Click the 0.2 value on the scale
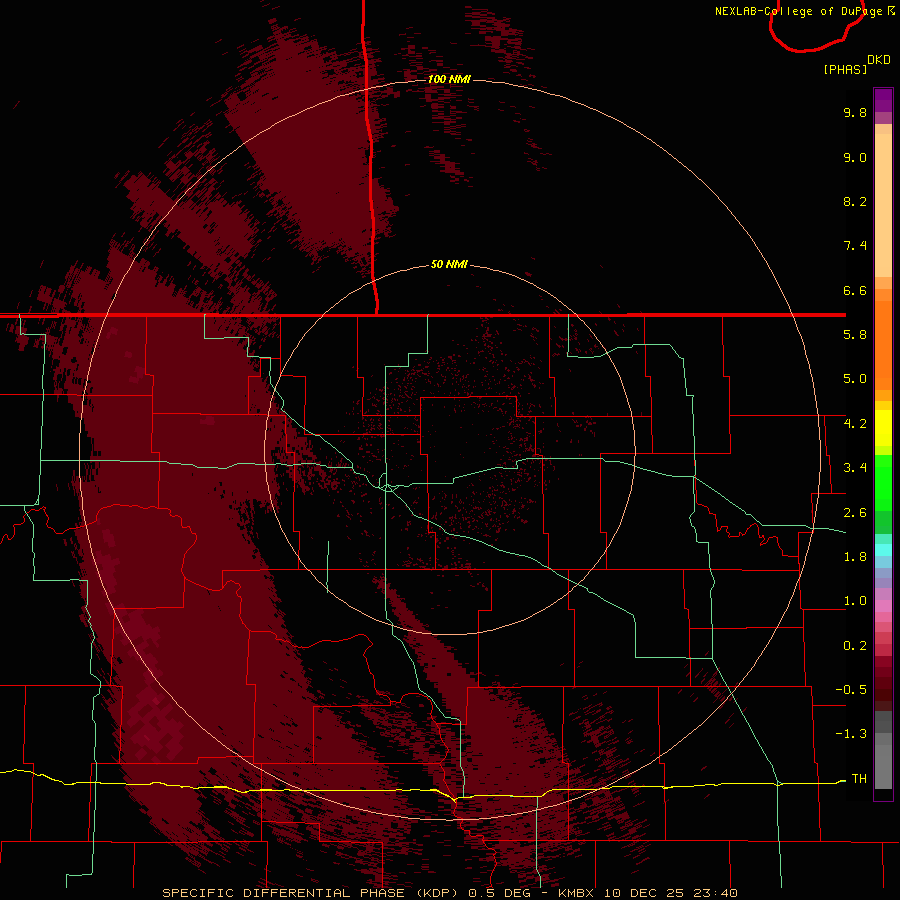900x900 pixels. coord(855,646)
